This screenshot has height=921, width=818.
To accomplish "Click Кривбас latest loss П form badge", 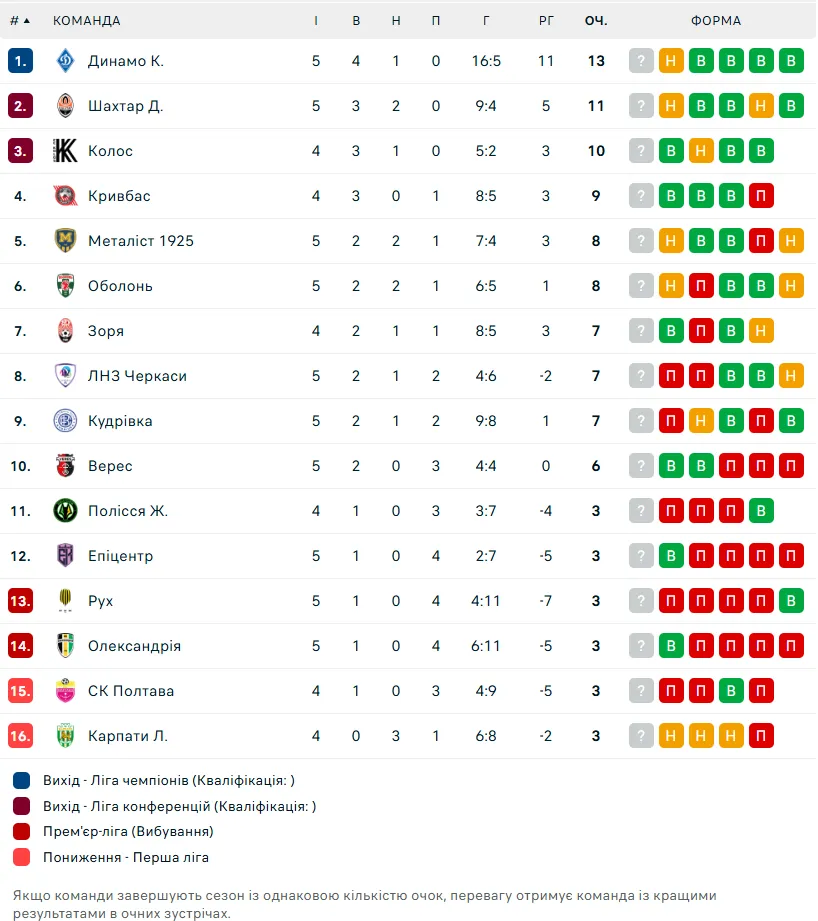I will pyautogui.click(x=761, y=196).
